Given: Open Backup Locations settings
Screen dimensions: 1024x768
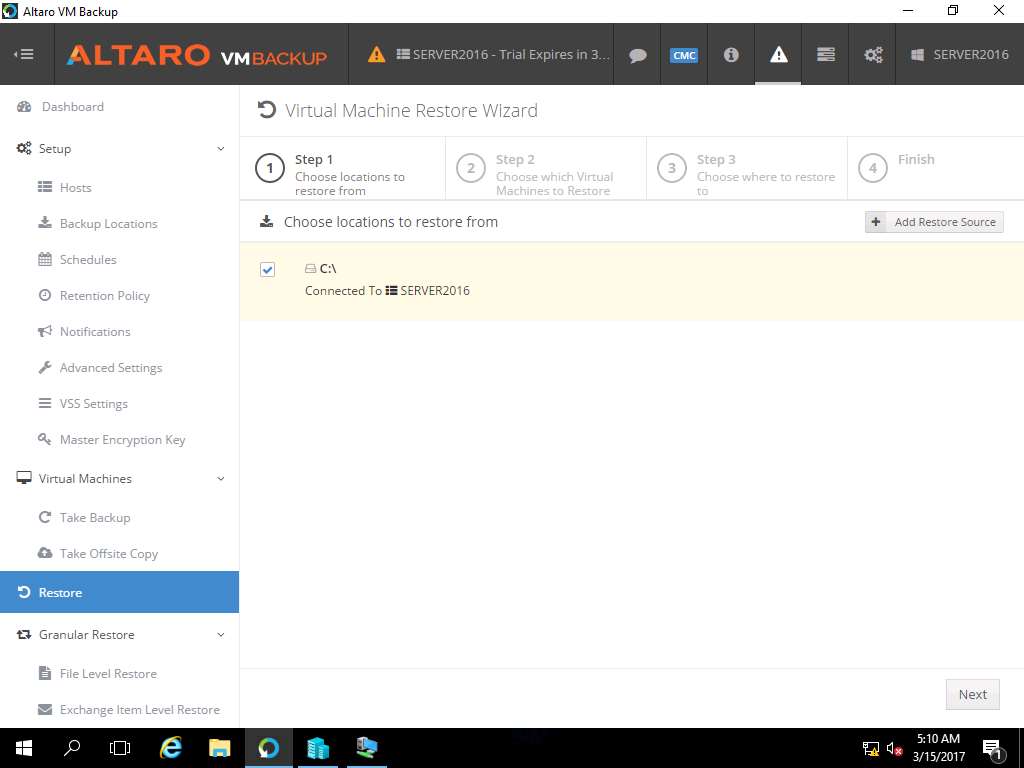Looking at the screenshot, I should tap(108, 223).
